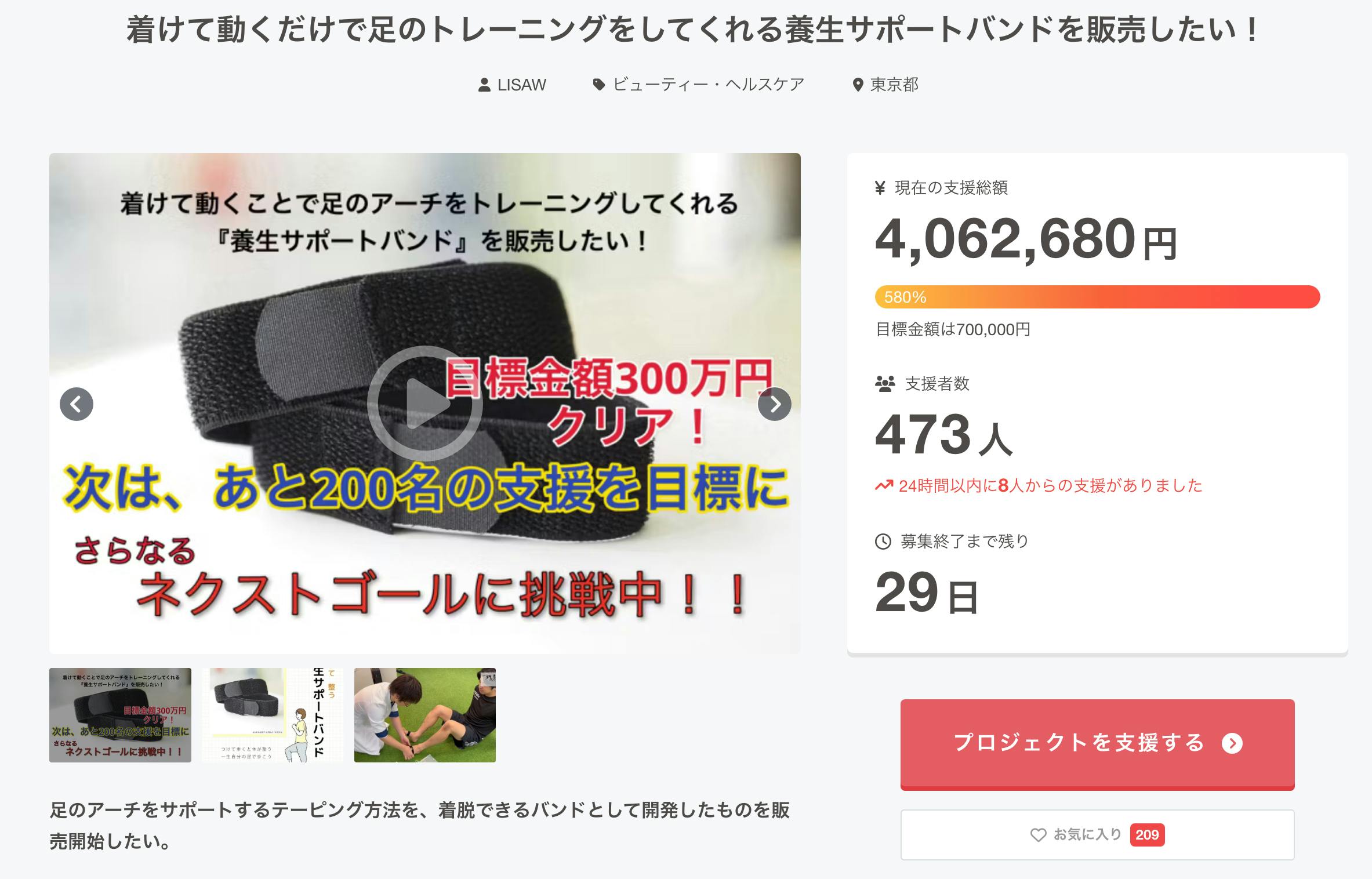The width and height of the screenshot is (1372, 879).
Task: Click the location pin icon
Action: click(x=858, y=85)
